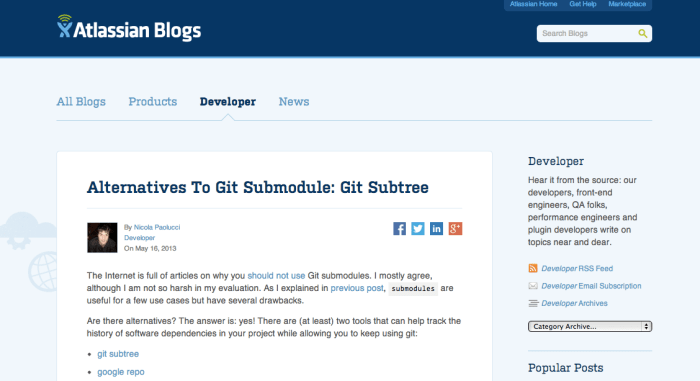Click the 'Popular Posts' heading

pos(566,368)
